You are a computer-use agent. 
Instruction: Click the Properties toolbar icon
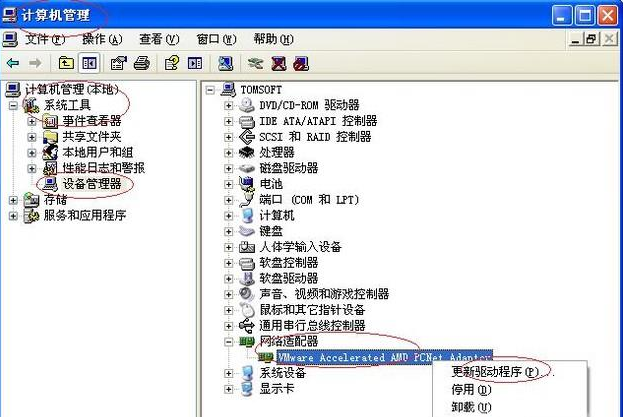coord(118,63)
